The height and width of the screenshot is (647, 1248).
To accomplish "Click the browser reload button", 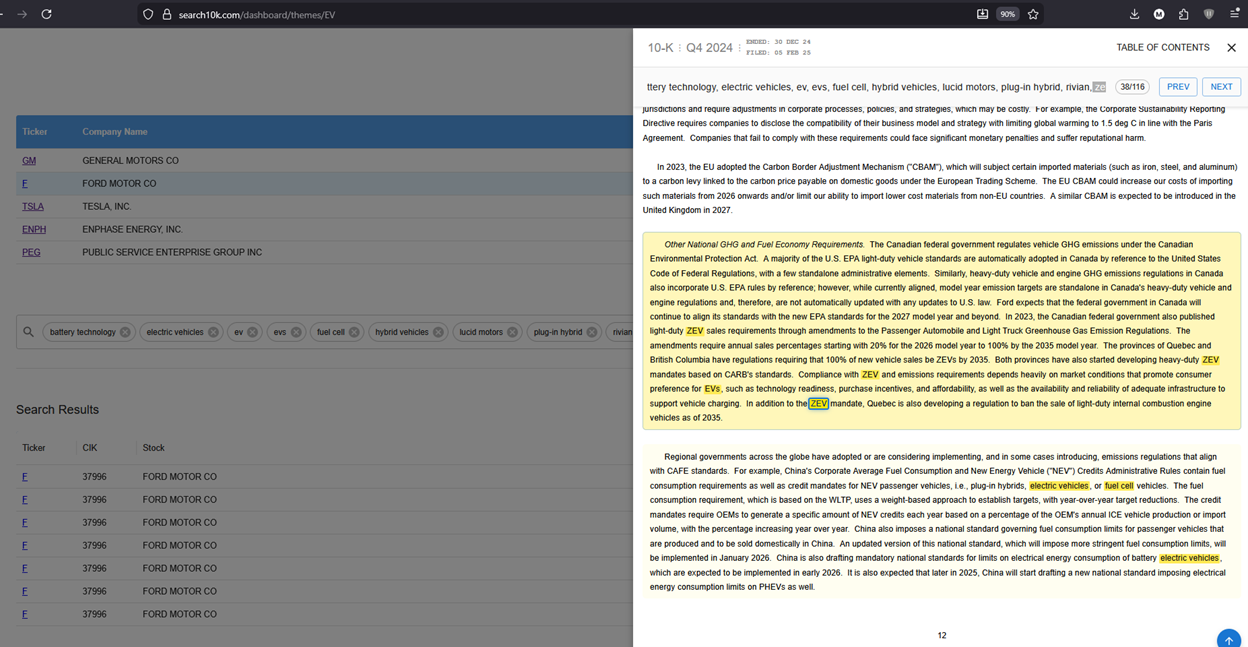I will [x=46, y=14].
